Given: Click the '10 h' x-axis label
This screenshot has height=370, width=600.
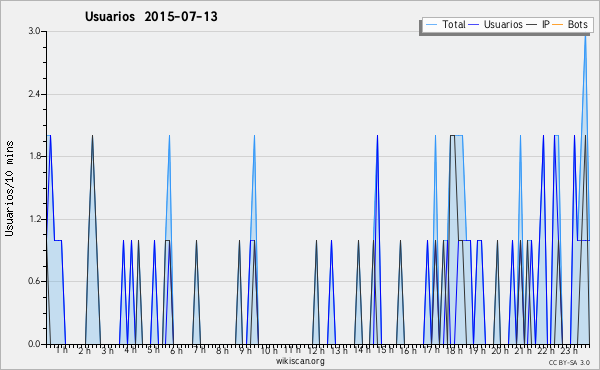Looking at the screenshot, I should tap(269, 350).
